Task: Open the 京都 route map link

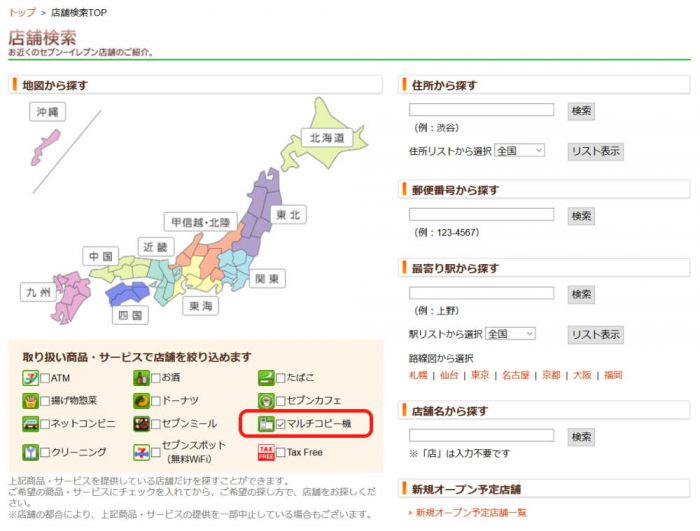Action: (551, 375)
